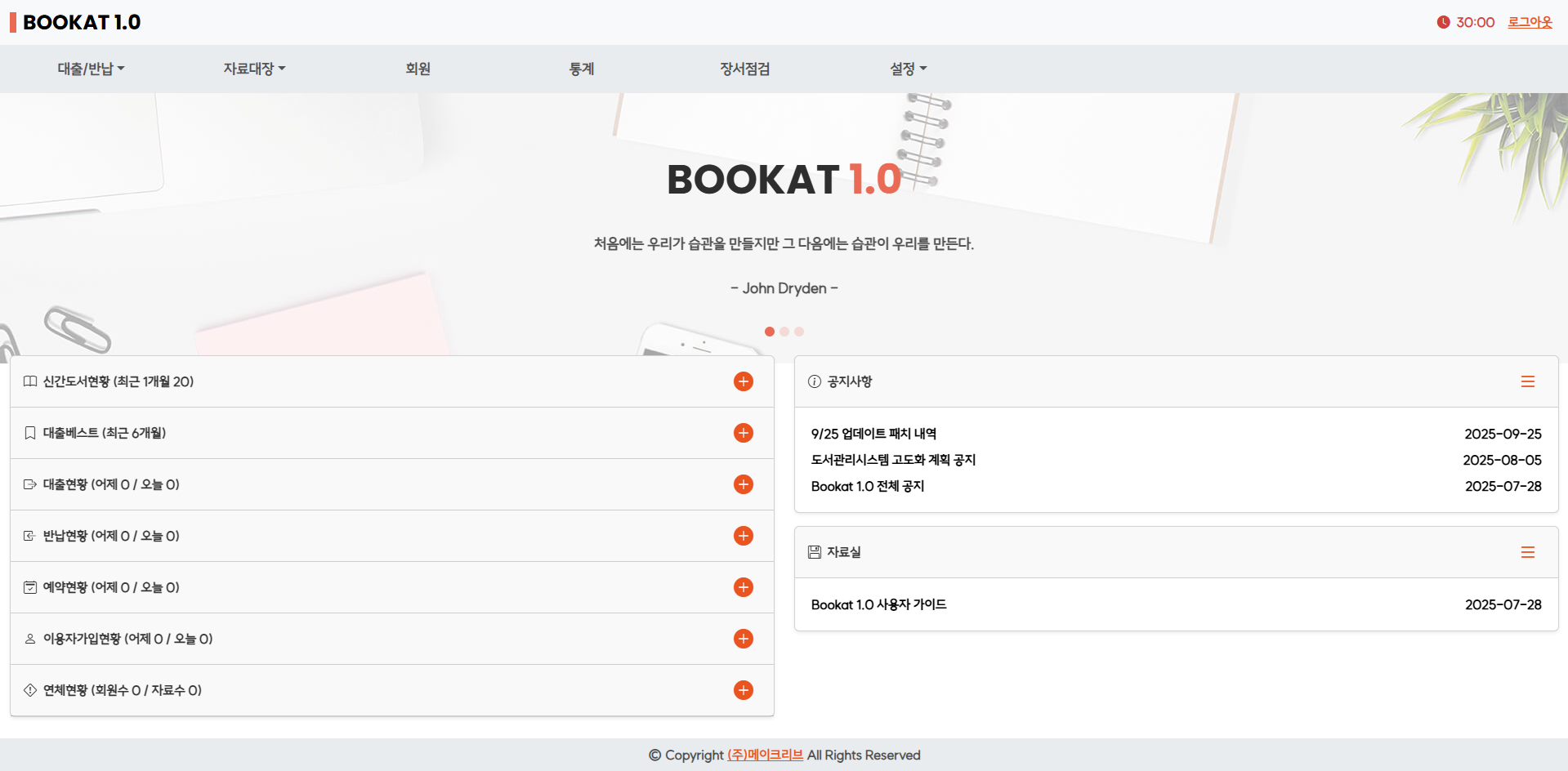Select the third carousel slide dot
Screen dimensions: 1568x771
click(x=799, y=332)
